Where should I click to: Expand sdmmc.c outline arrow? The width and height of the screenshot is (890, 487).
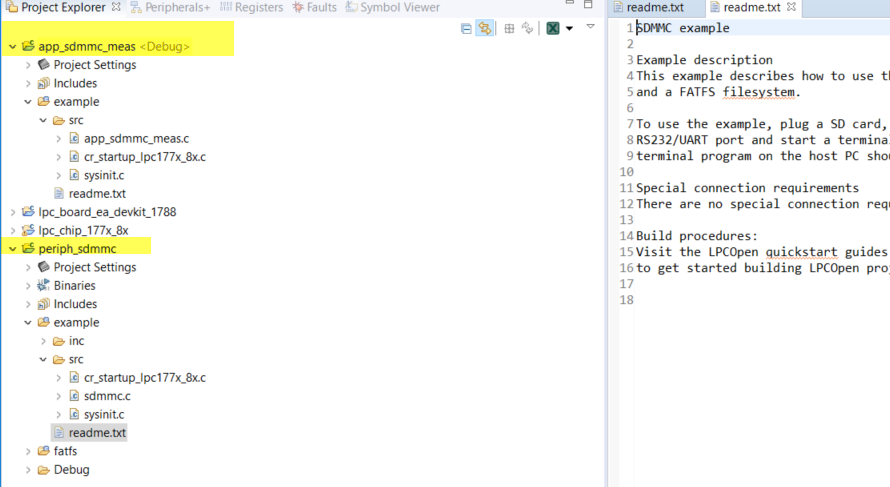[58, 396]
